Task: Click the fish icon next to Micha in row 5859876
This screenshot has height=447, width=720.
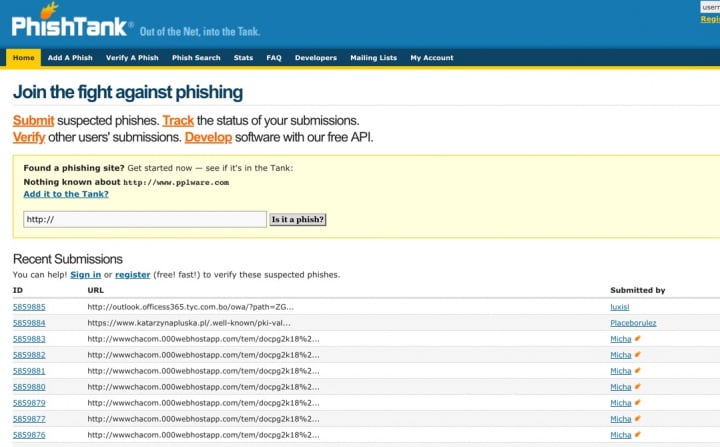Action: tap(637, 435)
